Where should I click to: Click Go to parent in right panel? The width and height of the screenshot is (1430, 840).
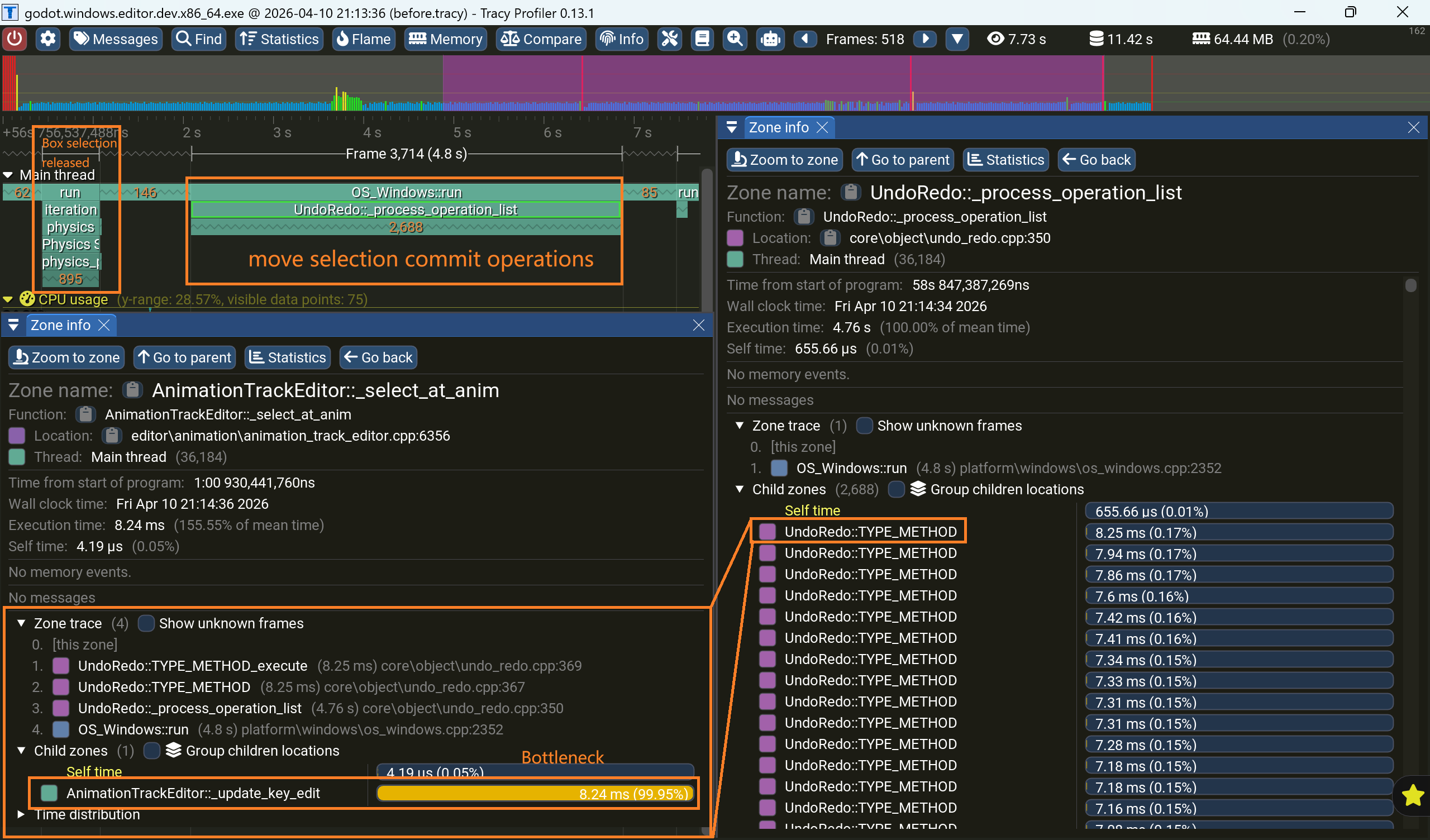[x=902, y=160]
